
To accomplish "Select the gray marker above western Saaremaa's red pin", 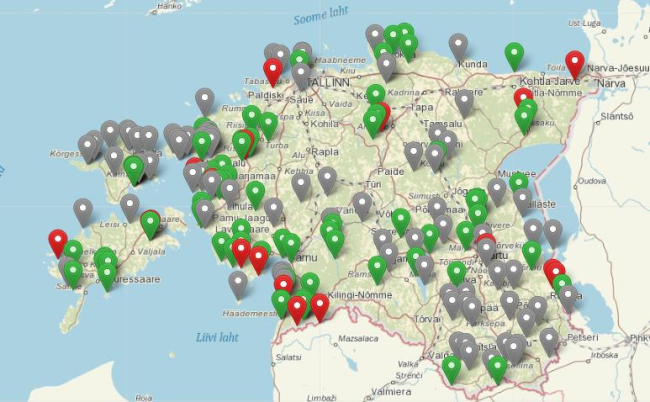I will click(x=83, y=210).
